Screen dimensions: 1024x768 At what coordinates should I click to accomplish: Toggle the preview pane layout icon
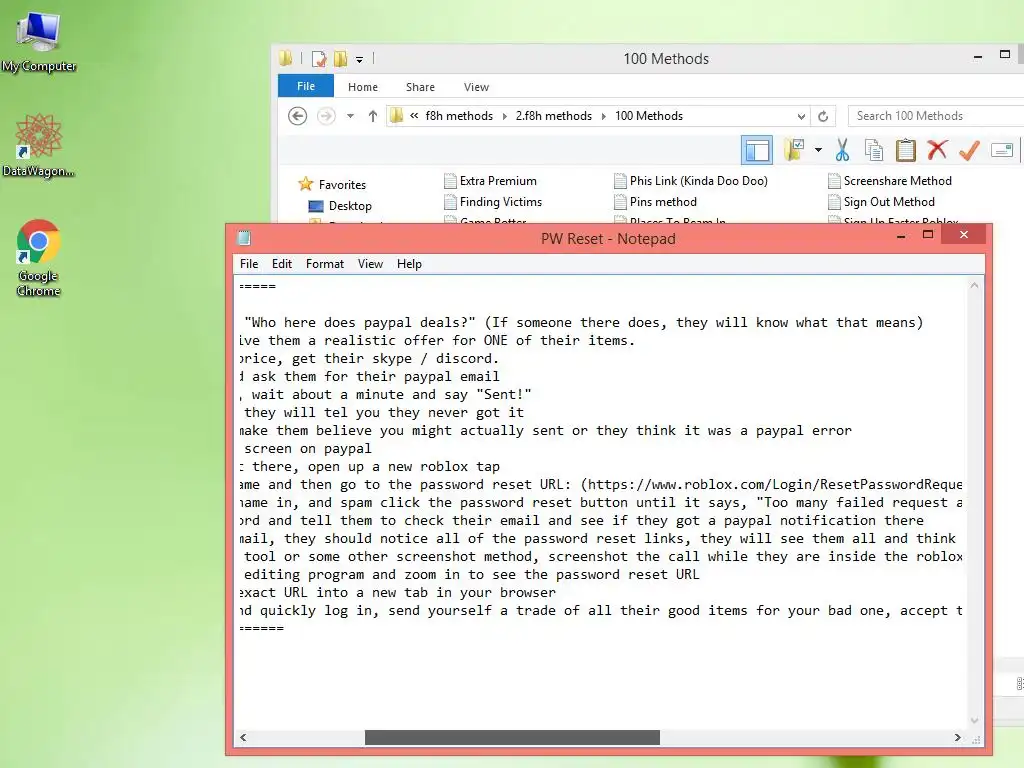757,150
